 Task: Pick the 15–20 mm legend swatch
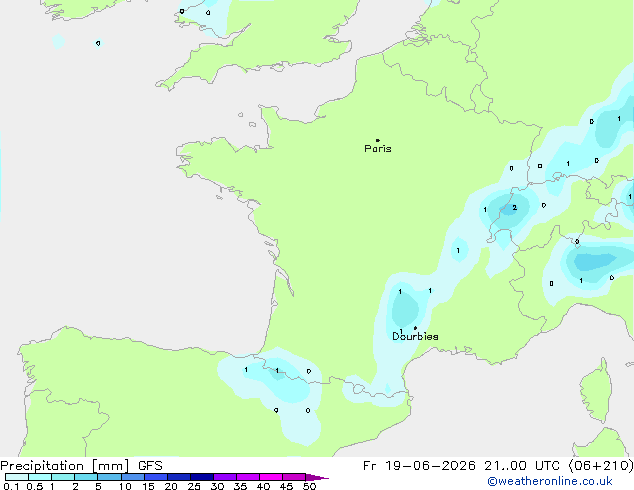[x=156, y=477]
